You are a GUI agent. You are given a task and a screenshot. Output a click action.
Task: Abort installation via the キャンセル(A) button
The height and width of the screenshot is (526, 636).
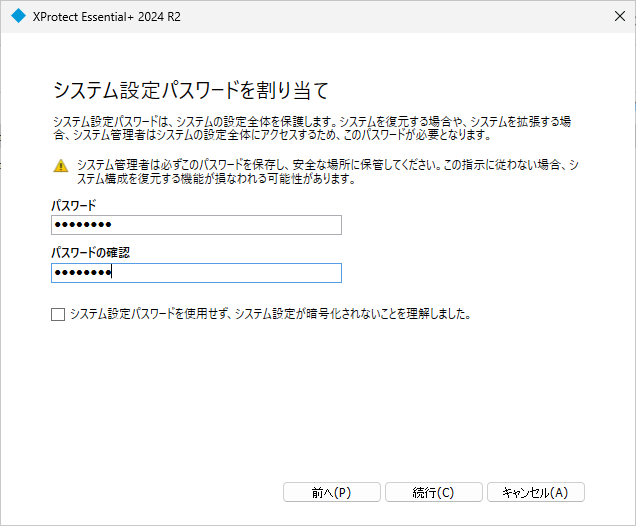[536, 492]
